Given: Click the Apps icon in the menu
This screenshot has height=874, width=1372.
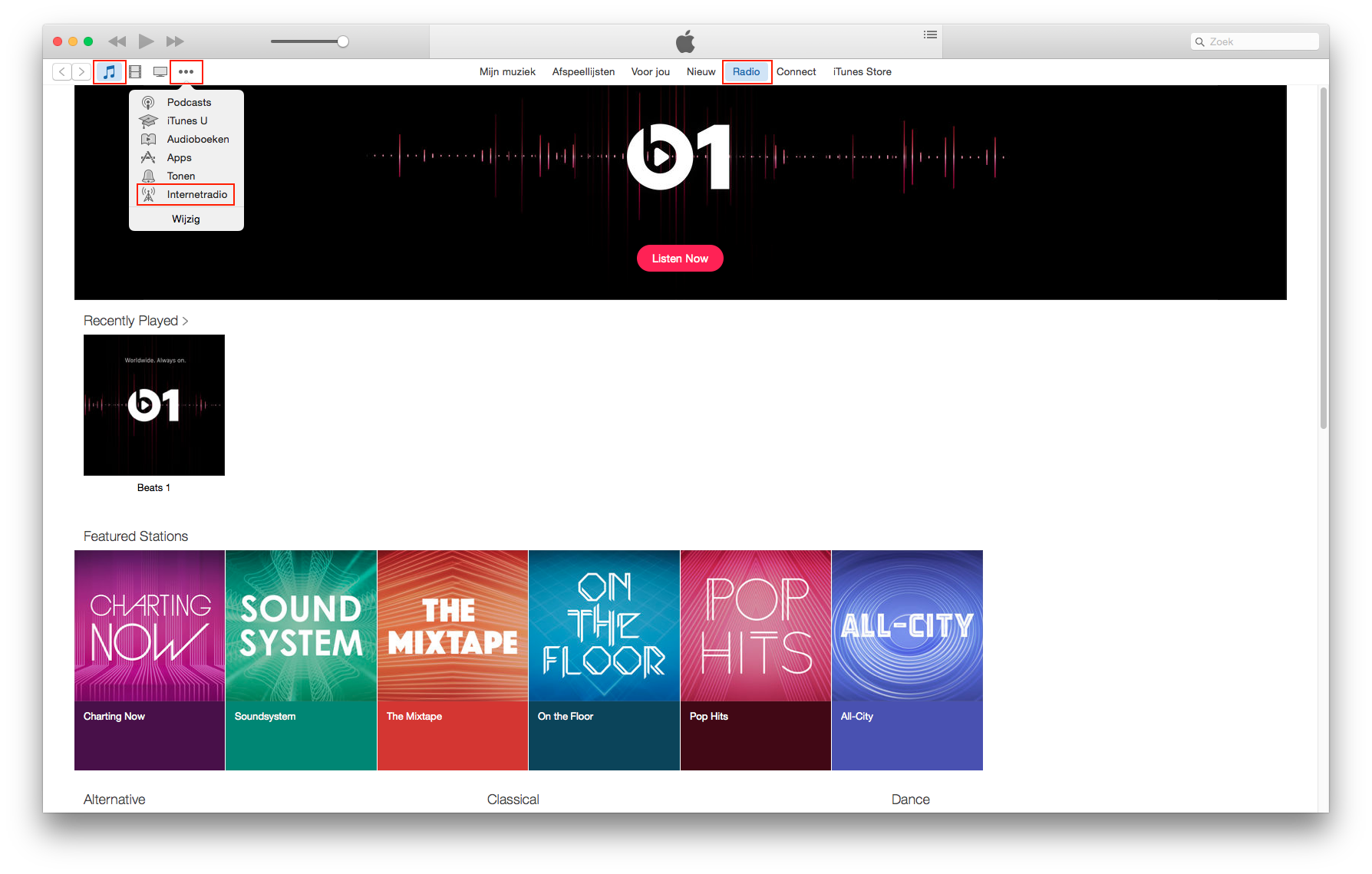Looking at the screenshot, I should click(x=148, y=157).
